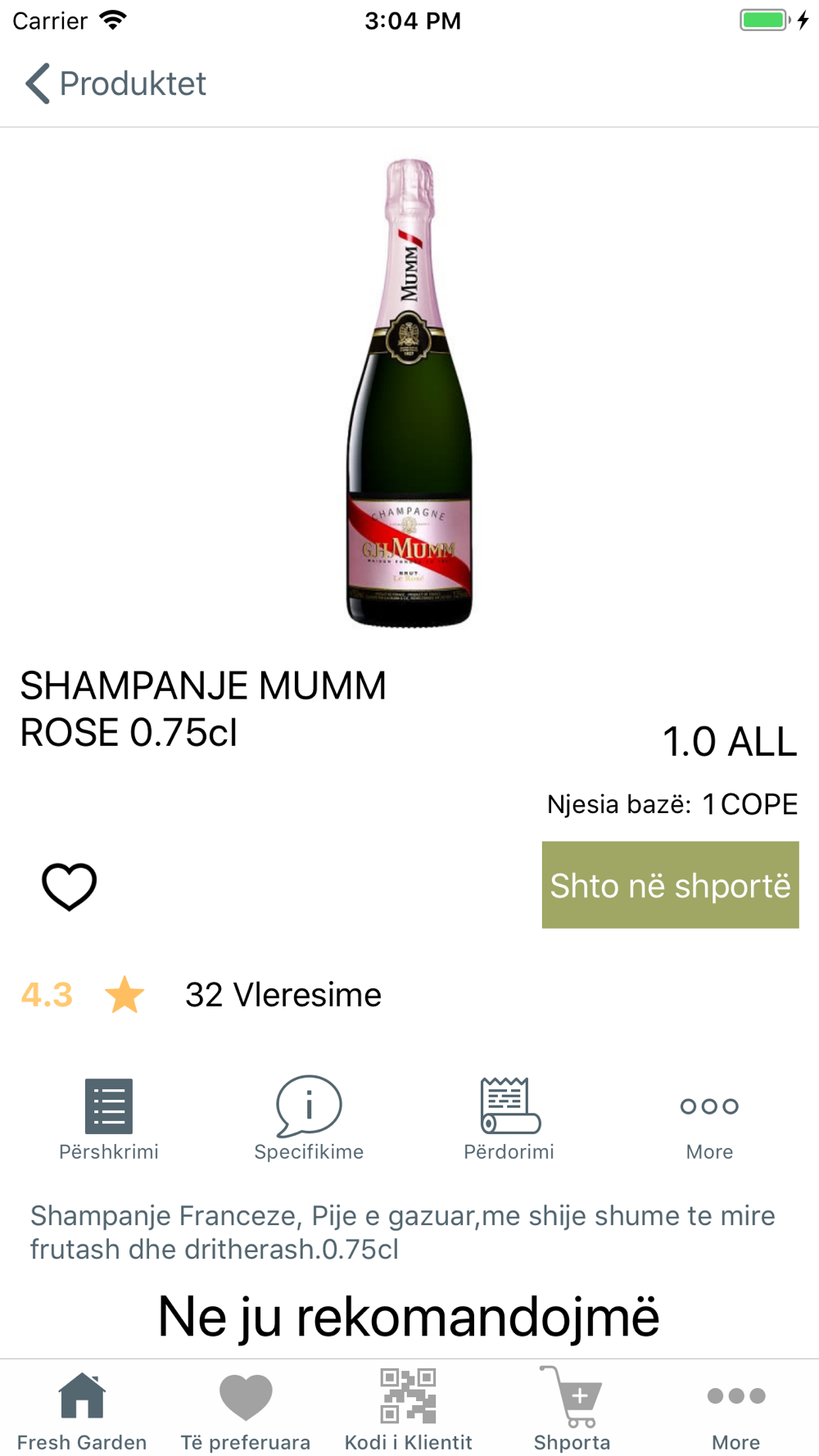Tap the back chevron icon
819x1456 pixels.
click(38, 84)
